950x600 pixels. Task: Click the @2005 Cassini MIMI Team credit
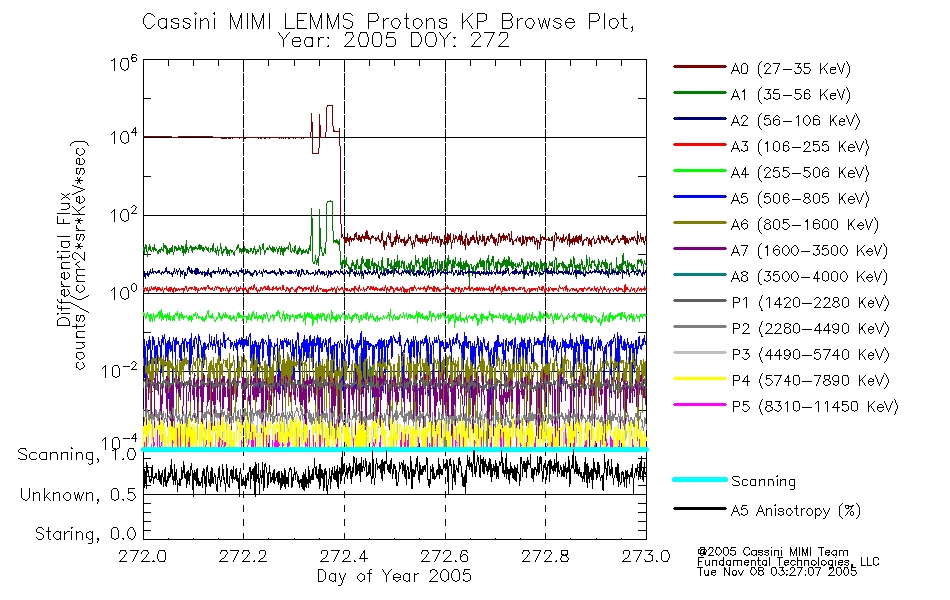[x=773, y=552]
